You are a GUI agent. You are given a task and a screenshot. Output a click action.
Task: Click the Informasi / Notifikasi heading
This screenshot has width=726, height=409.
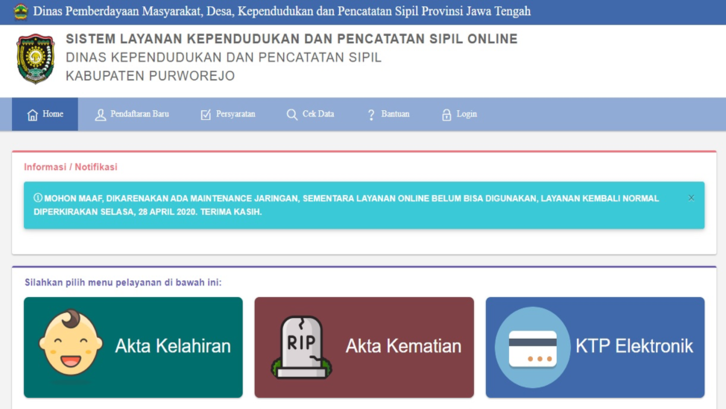(x=71, y=167)
